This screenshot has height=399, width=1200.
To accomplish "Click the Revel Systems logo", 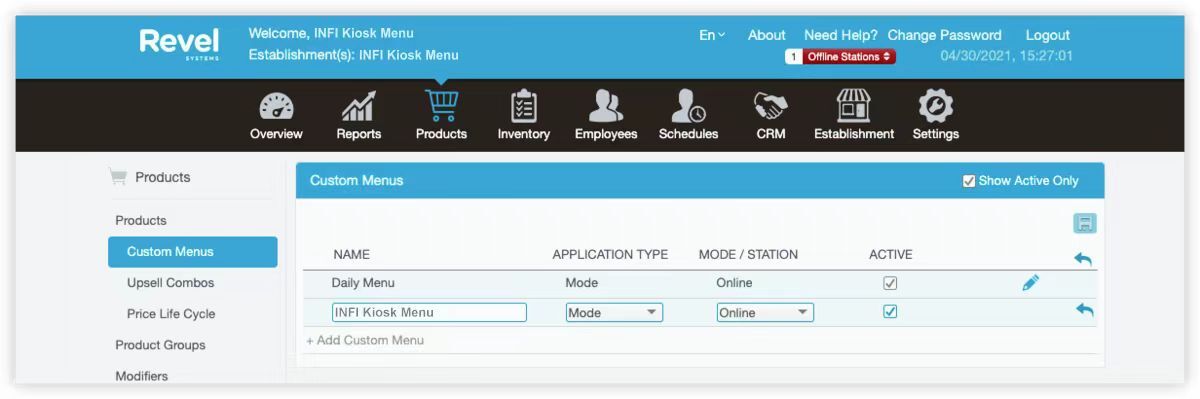I will tap(179, 44).
